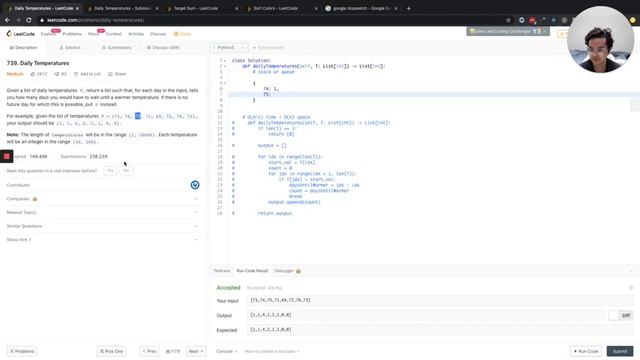The width and height of the screenshot is (640, 360).
Task: Click the first round extension icon after star
Action: click(x=522, y=20)
